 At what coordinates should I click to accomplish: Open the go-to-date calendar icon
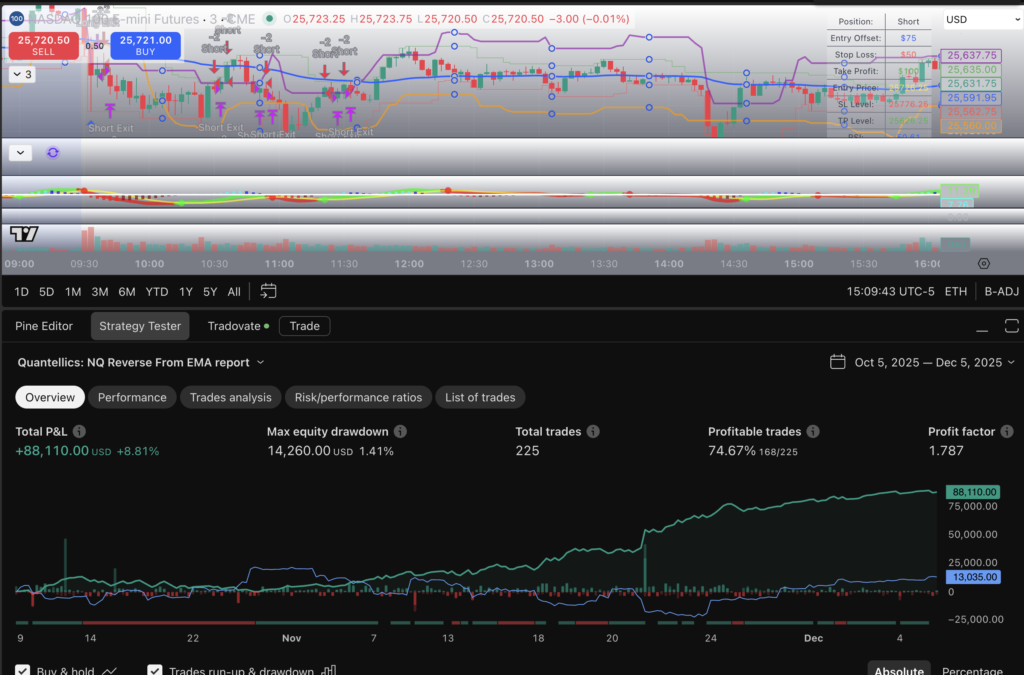tap(268, 291)
